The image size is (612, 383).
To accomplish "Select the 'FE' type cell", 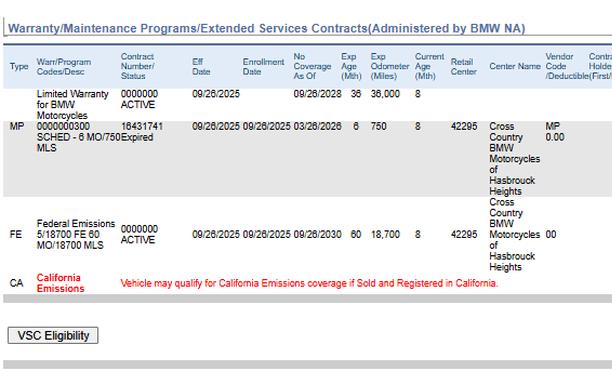I will point(16,235).
